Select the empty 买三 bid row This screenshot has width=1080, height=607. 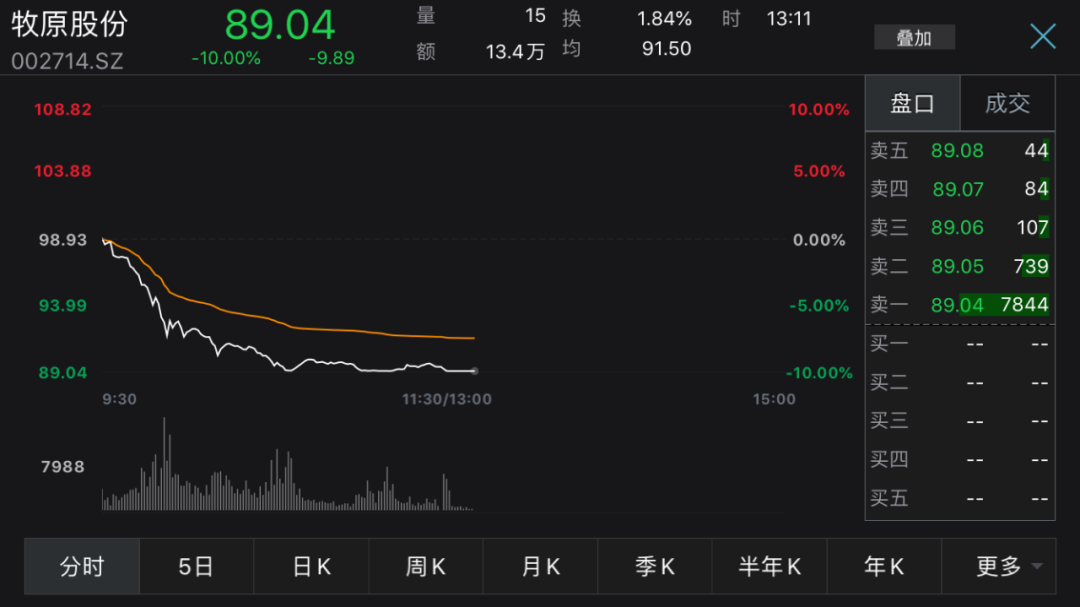tap(959, 420)
